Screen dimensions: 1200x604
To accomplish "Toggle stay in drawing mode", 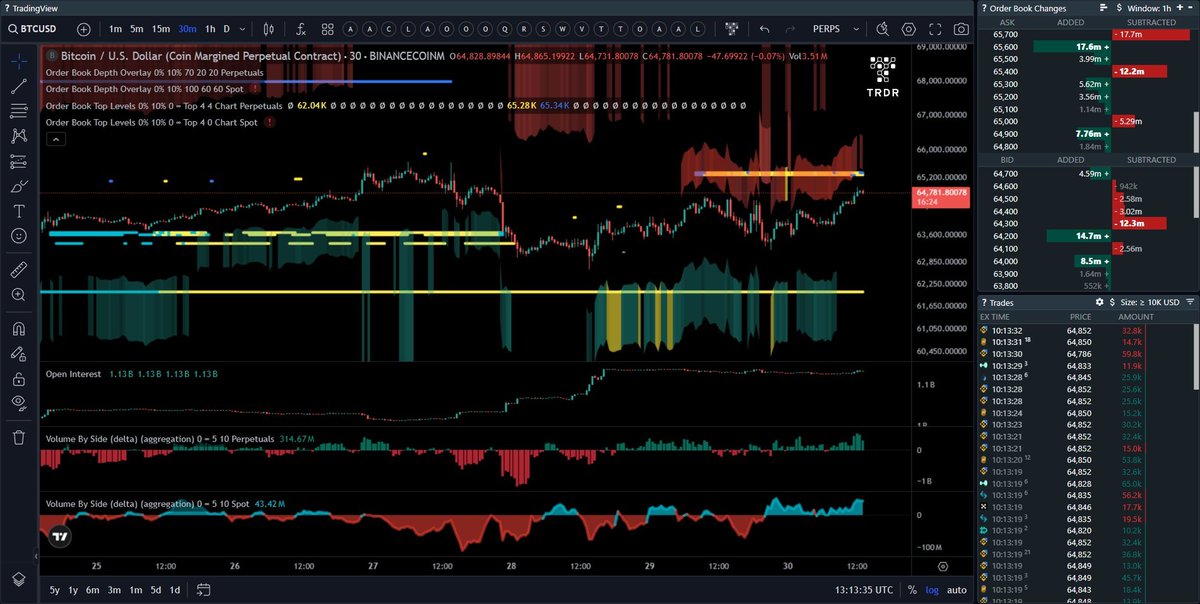I will (x=19, y=353).
